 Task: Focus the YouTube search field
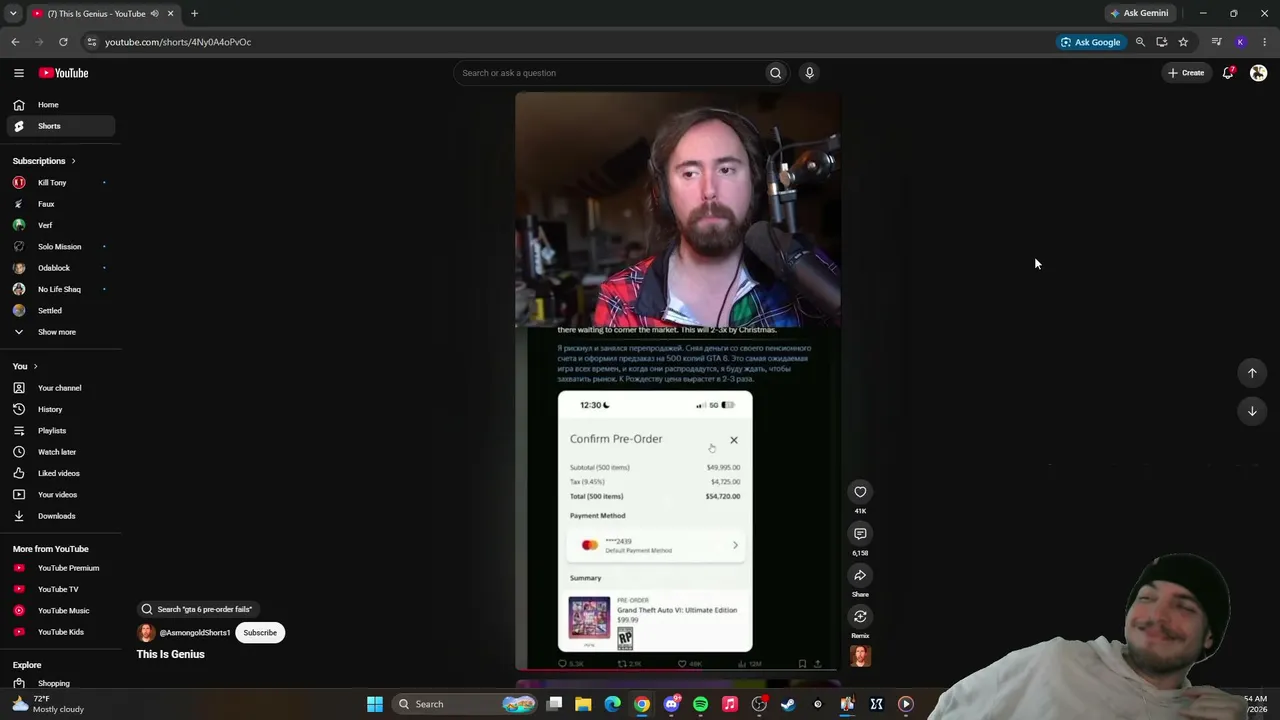(609, 73)
